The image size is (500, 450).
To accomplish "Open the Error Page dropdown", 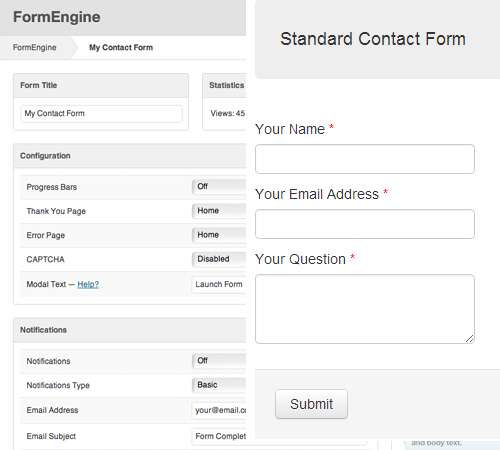I will click(x=219, y=235).
